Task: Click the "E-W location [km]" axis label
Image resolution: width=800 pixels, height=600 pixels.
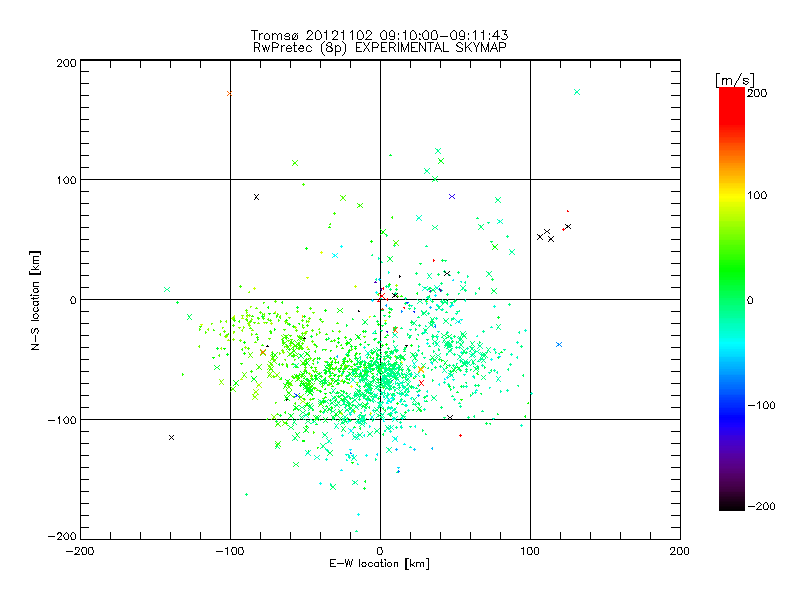Action: coord(379,563)
